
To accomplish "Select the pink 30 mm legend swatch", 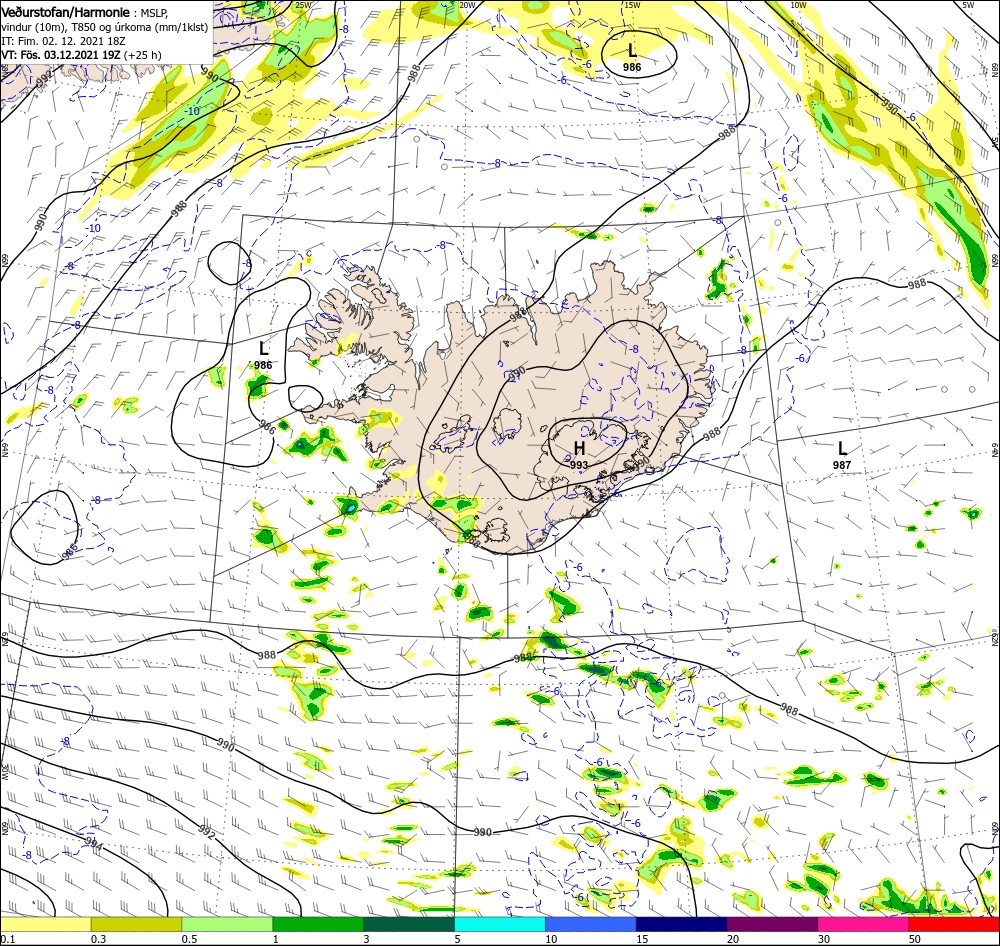I will [x=863, y=924].
